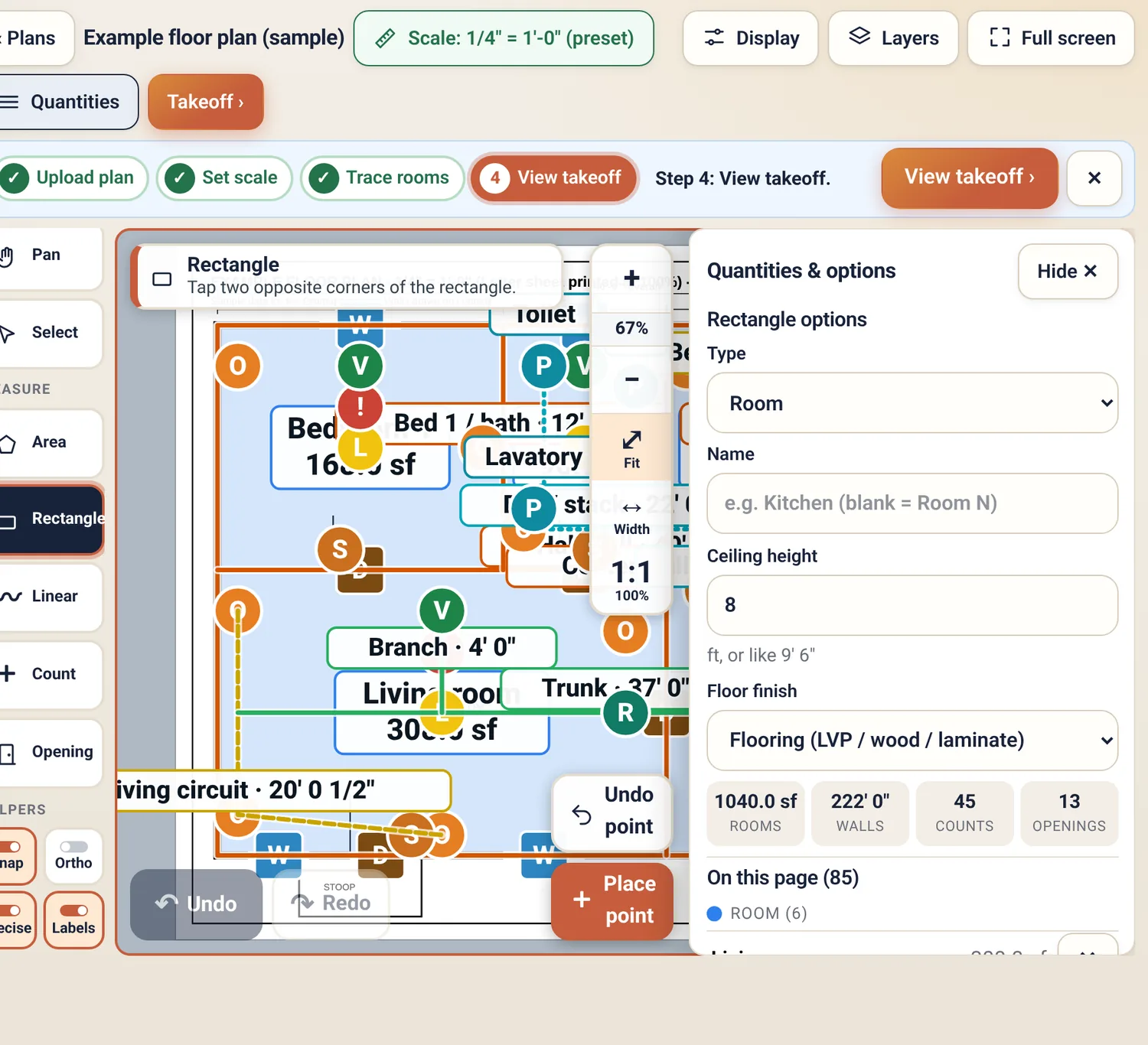This screenshot has width=1148, height=1045.
Task: Zoom out with the minus button
Action: 631,379
